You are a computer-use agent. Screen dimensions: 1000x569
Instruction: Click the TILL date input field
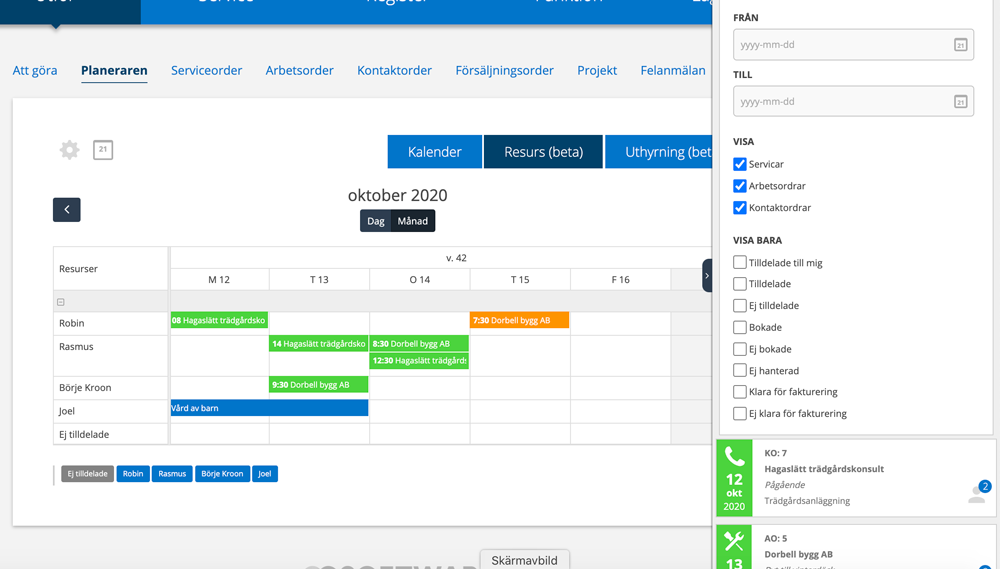click(x=853, y=101)
